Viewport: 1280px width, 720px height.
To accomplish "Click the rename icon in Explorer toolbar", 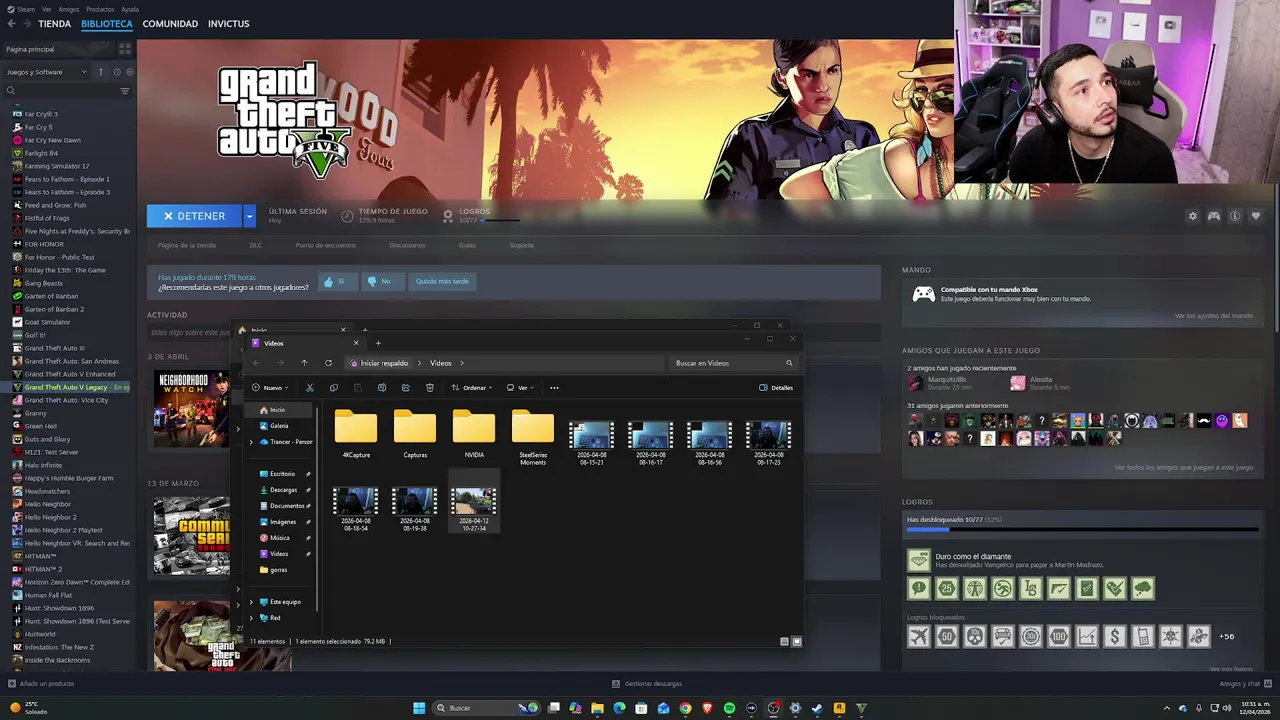I will (382, 388).
